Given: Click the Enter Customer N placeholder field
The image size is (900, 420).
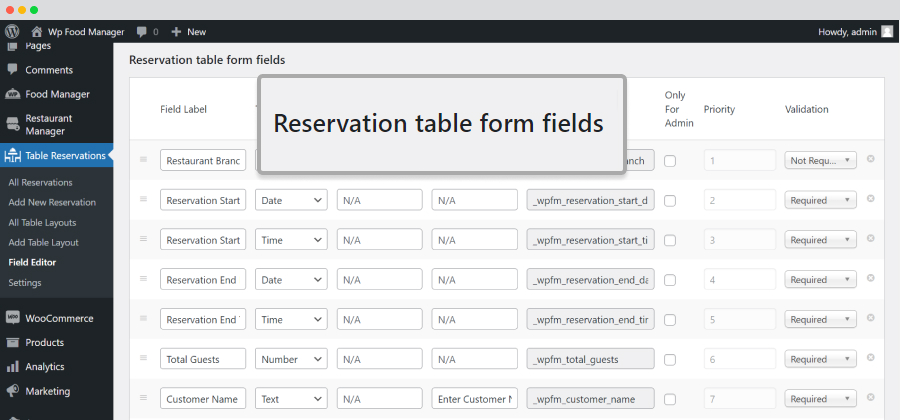Looking at the screenshot, I should click(475, 399).
